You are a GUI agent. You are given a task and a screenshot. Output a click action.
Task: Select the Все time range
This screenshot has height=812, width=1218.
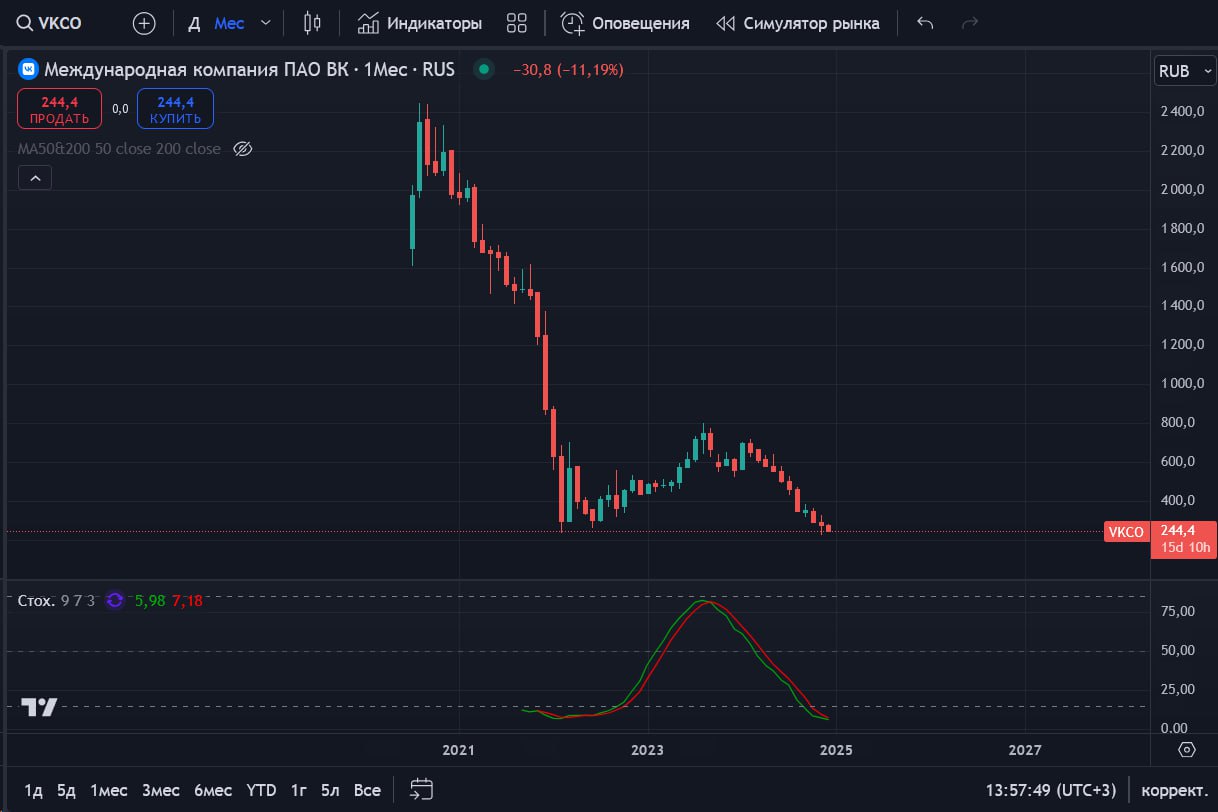[367, 790]
